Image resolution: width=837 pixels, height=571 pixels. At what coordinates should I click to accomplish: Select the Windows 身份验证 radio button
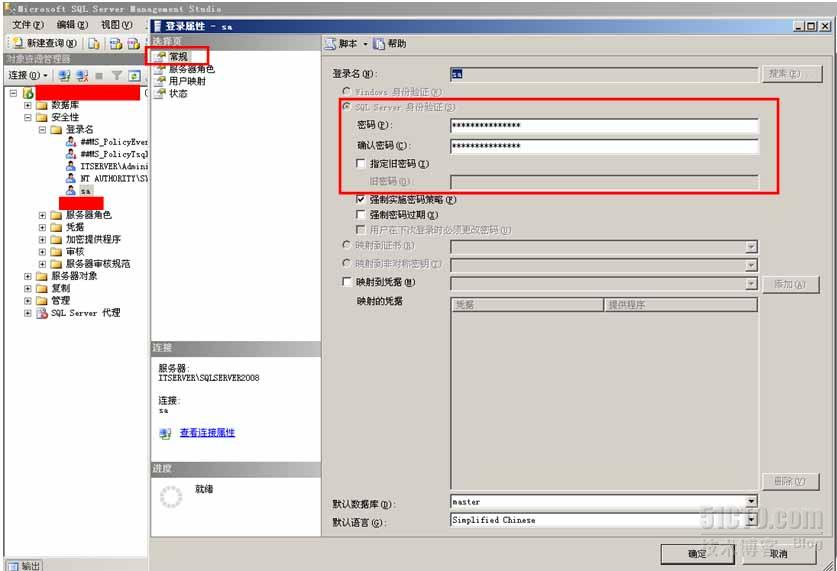click(x=346, y=91)
